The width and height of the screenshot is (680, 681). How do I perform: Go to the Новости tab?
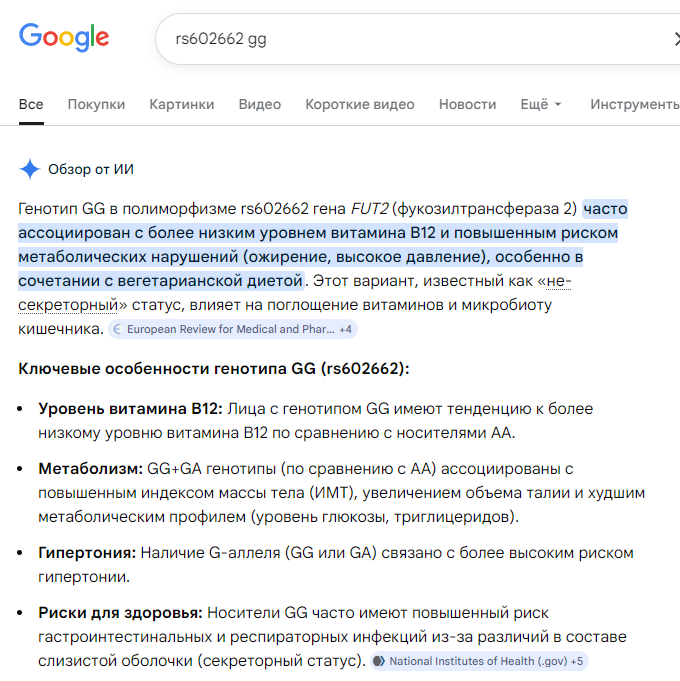tap(467, 104)
